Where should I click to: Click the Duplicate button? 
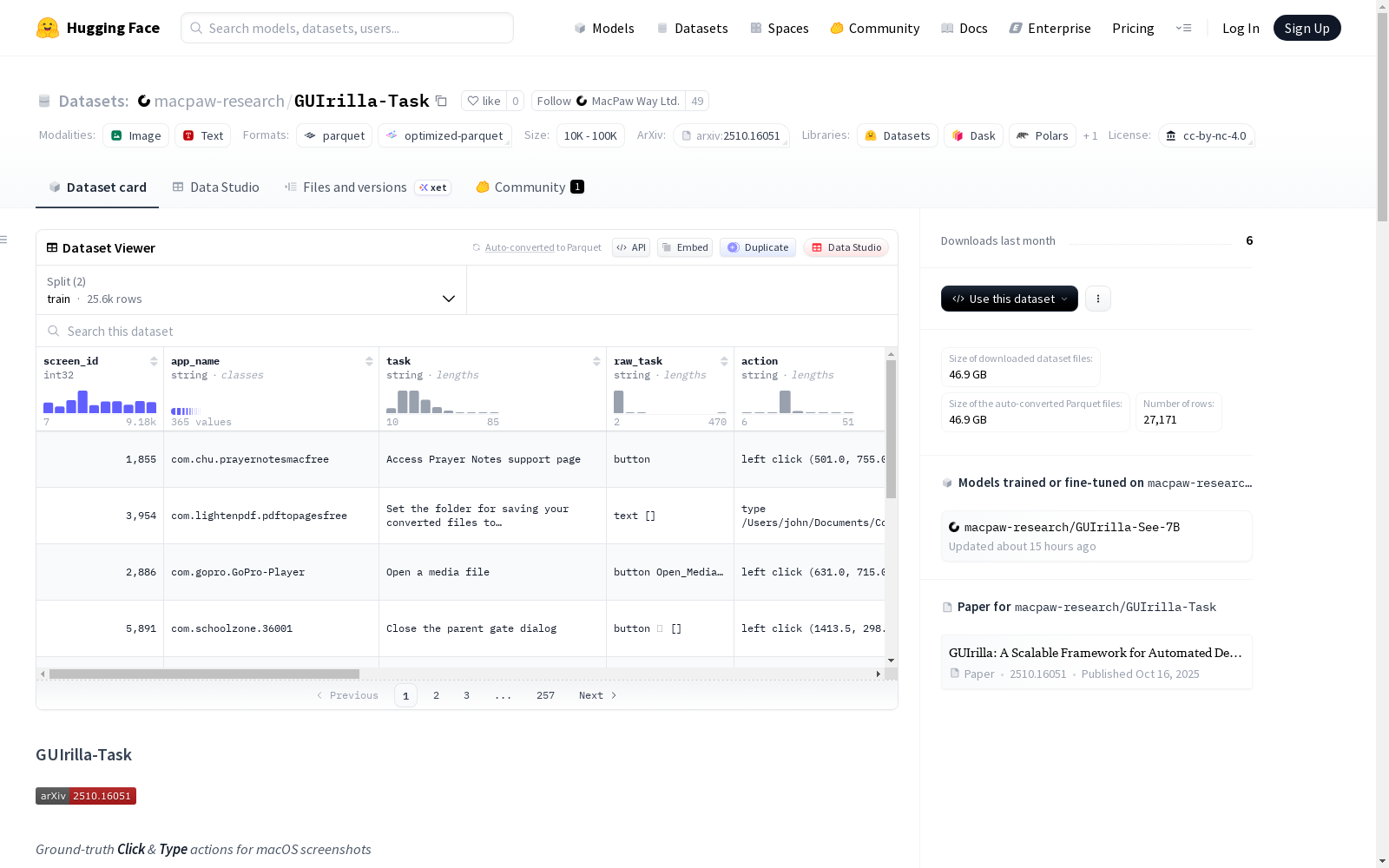point(758,247)
